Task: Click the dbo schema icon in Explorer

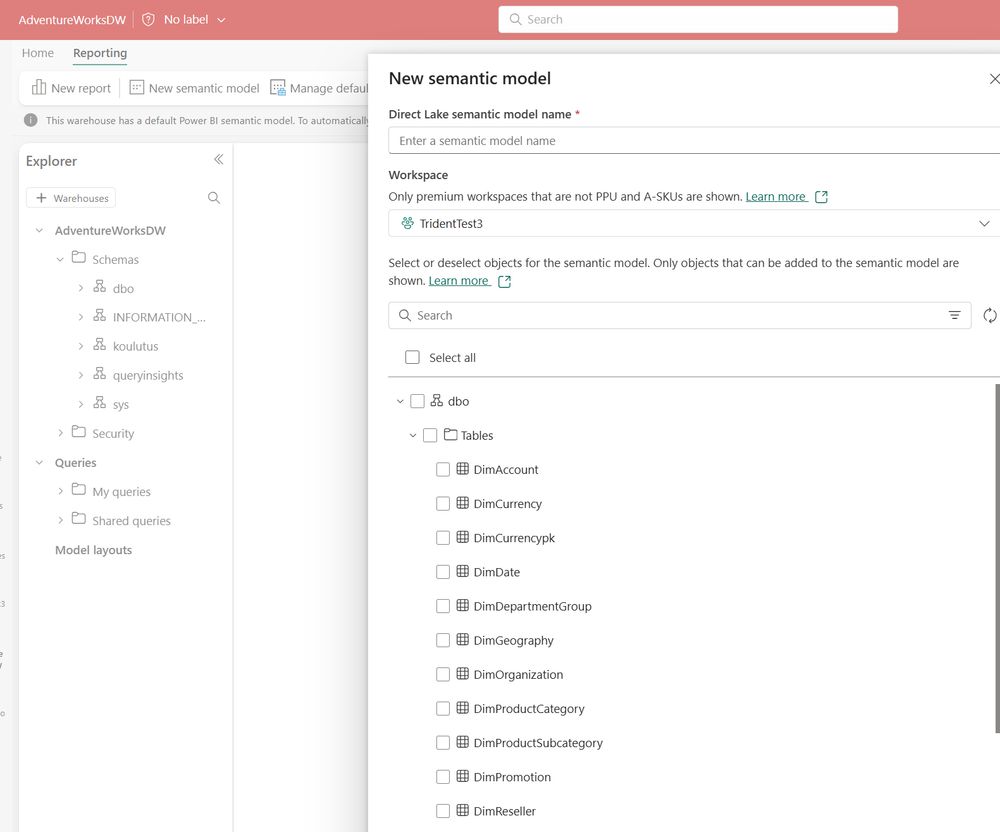Action: 99,286
